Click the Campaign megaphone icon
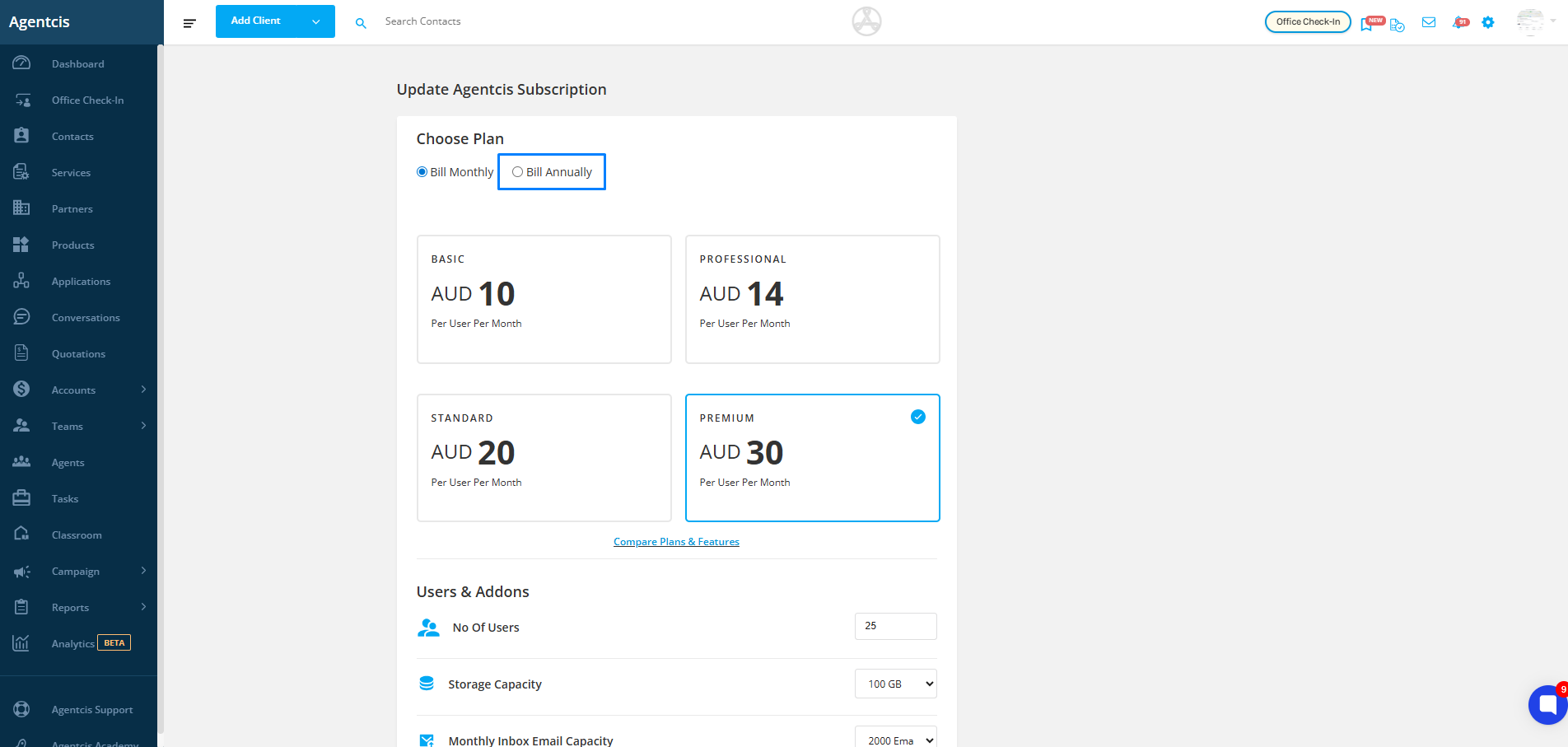Image resolution: width=1568 pixels, height=747 pixels. (21, 571)
